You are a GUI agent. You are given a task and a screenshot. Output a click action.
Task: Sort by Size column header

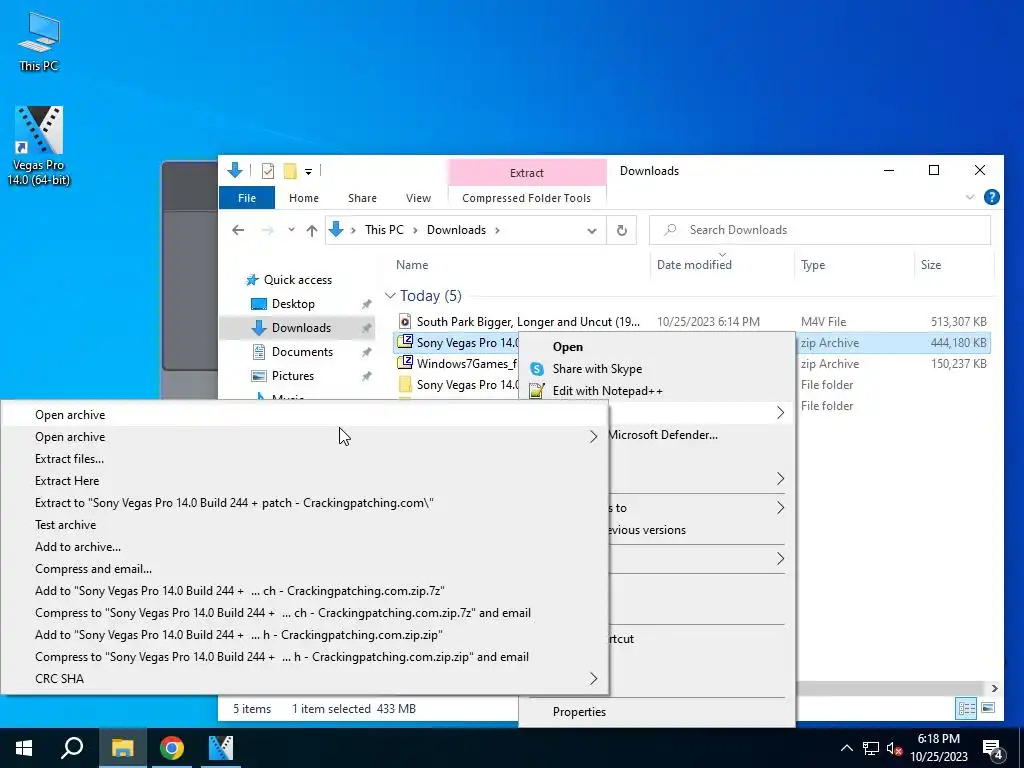click(931, 264)
